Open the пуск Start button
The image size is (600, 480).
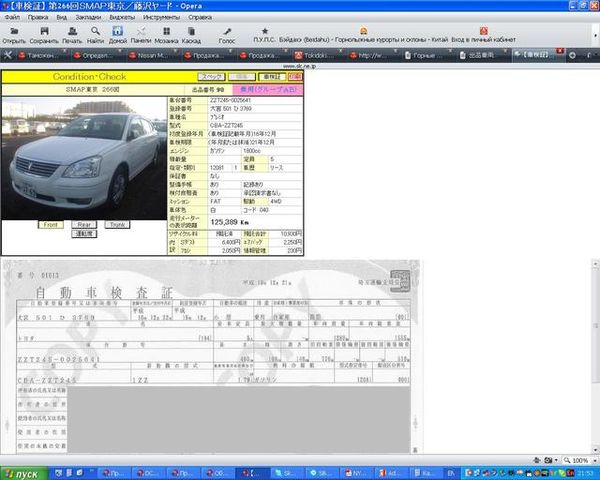[24, 474]
